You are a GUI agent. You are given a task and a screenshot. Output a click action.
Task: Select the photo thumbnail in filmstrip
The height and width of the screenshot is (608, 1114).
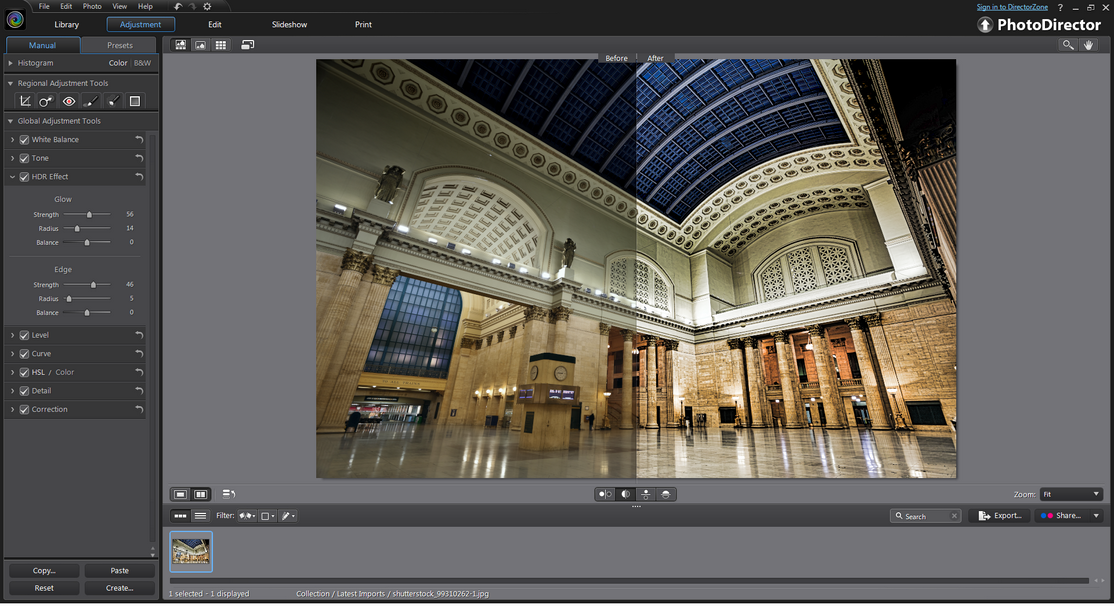(191, 551)
